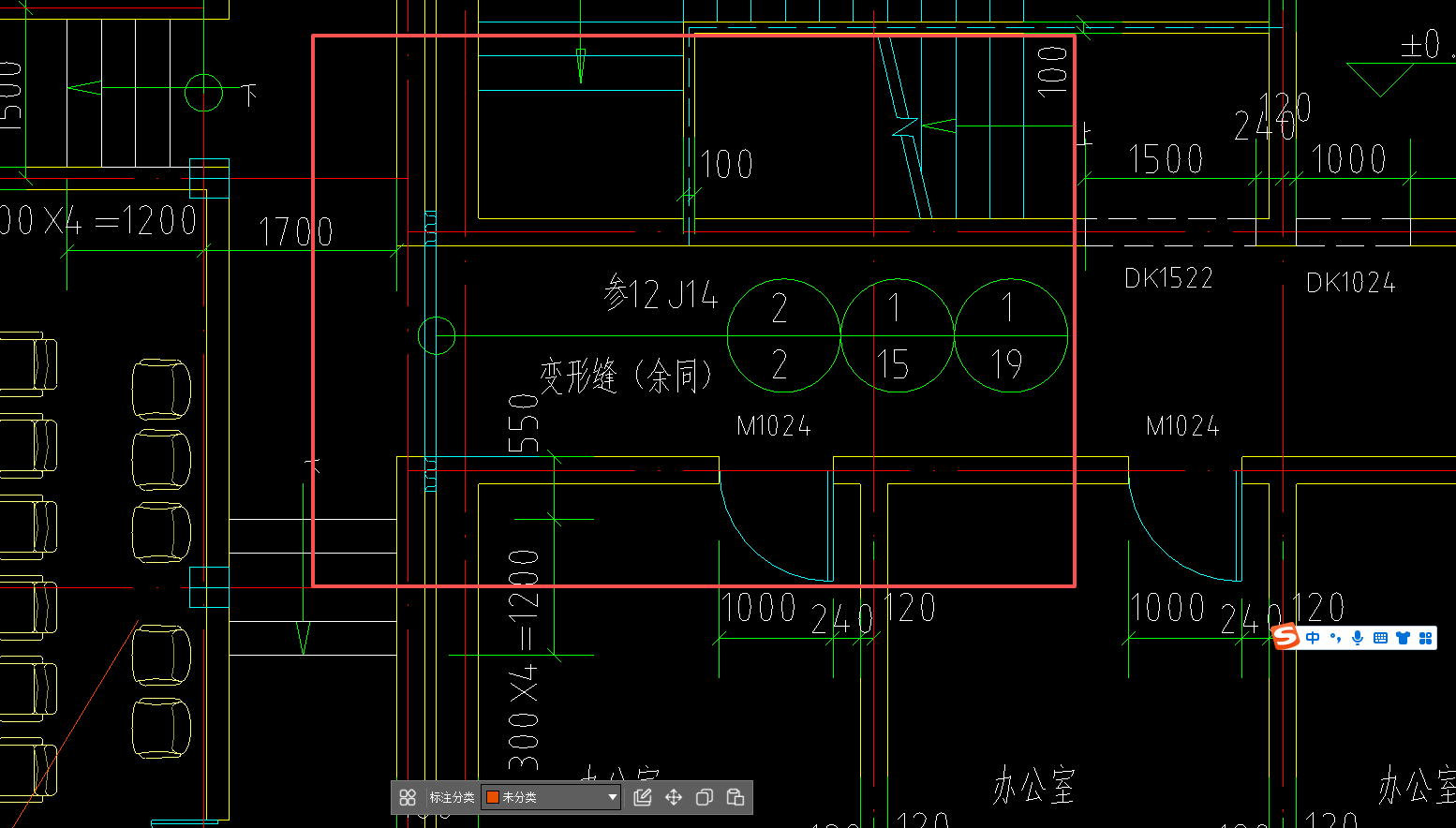Open Sogou skin settings via shirt icon
1456x828 pixels.
pyautogui.click(x=1403, y=638)
